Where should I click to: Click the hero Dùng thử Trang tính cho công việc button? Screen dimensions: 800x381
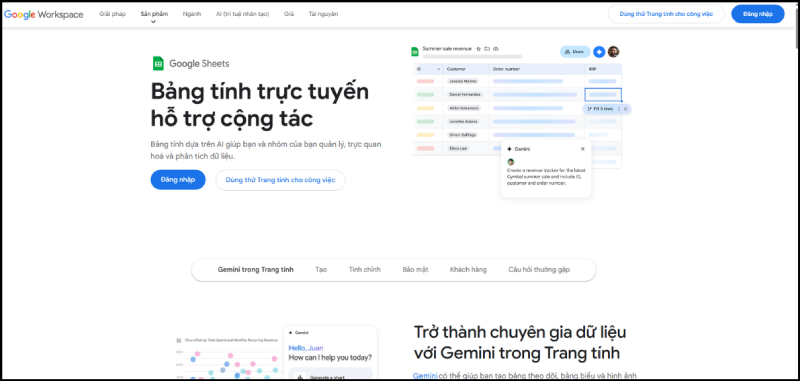pos(281,180)
